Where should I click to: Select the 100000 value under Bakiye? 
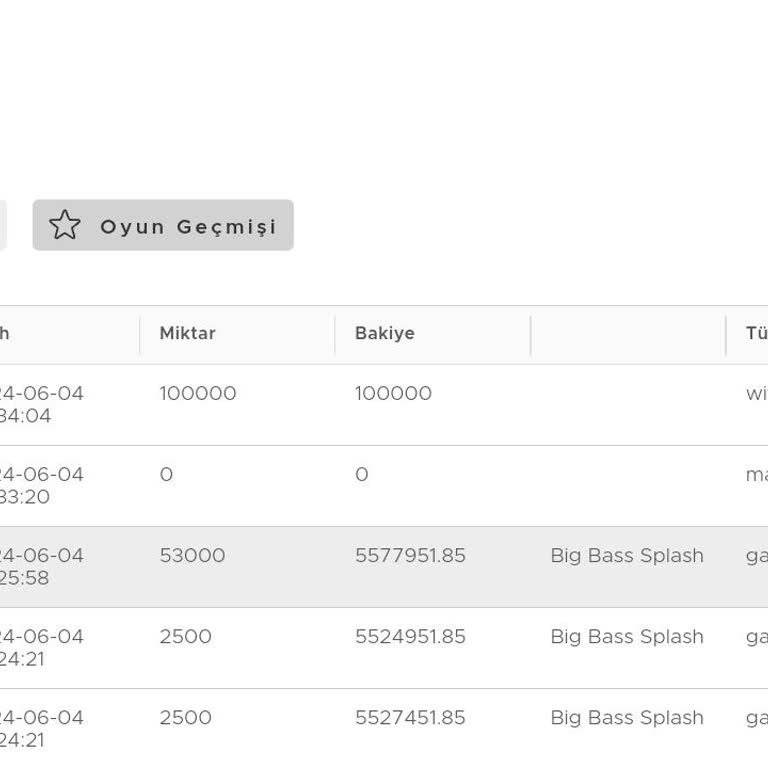tap(393, 394)
